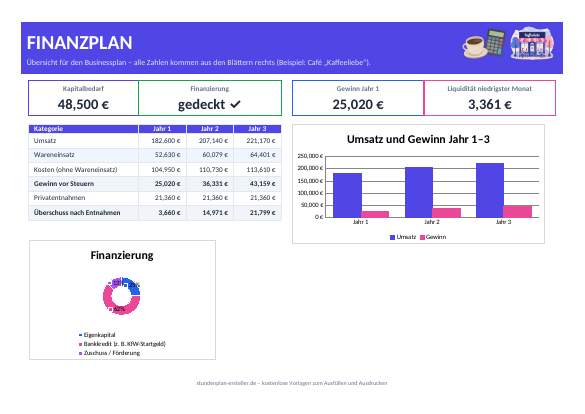This screenshot has width=585, height=414.
Task: Select the Finanzierung status 'gedeckt'
Action: coord(202,104)
